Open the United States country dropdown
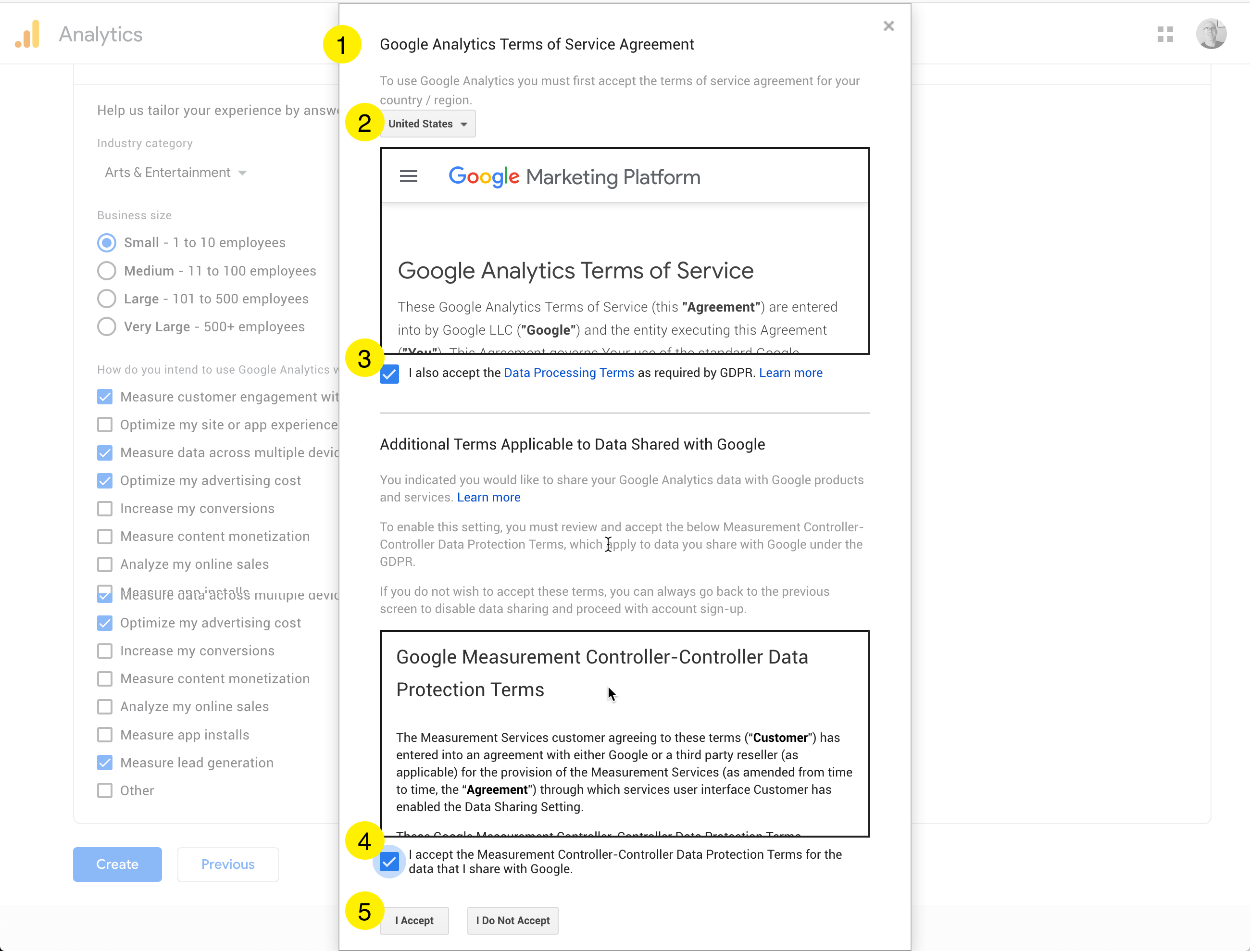 [x=428, y=124]
